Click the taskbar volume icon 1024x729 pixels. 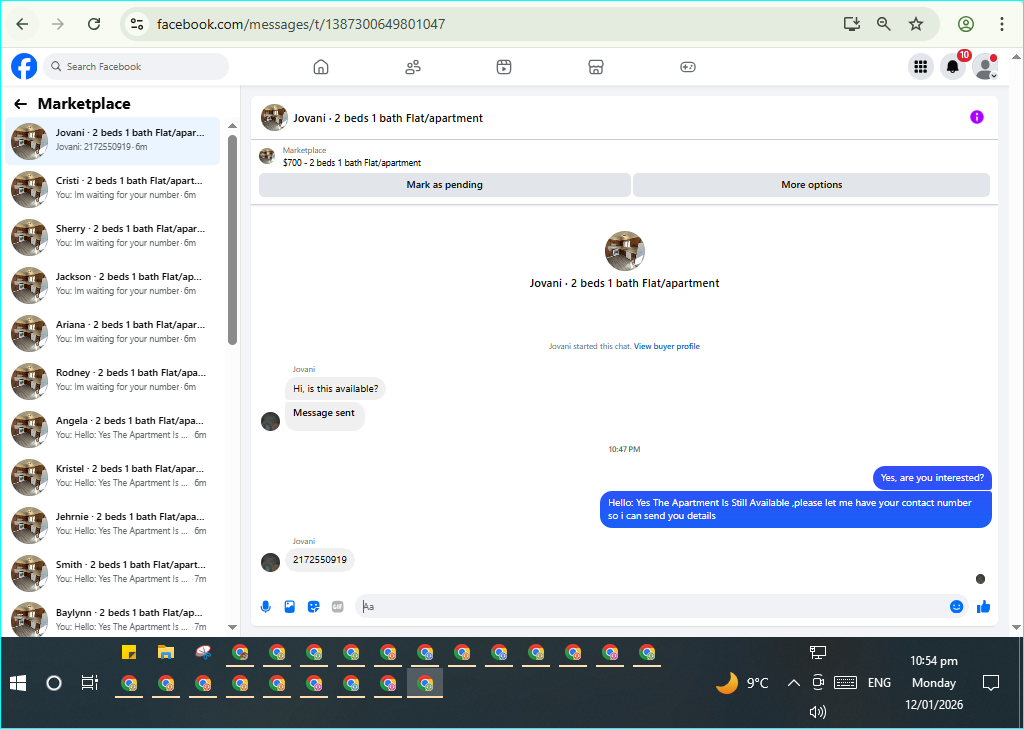point(818,712)
